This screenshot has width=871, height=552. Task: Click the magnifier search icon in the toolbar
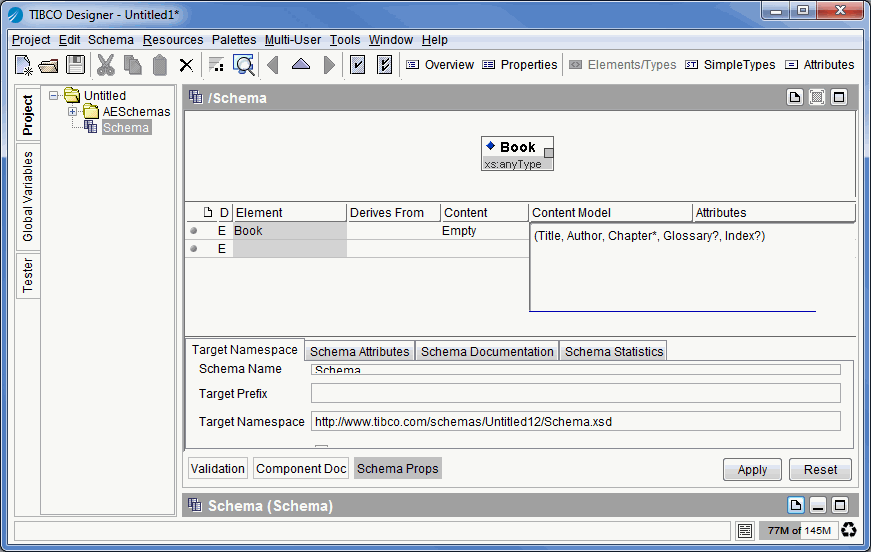(x=244, y=65)
